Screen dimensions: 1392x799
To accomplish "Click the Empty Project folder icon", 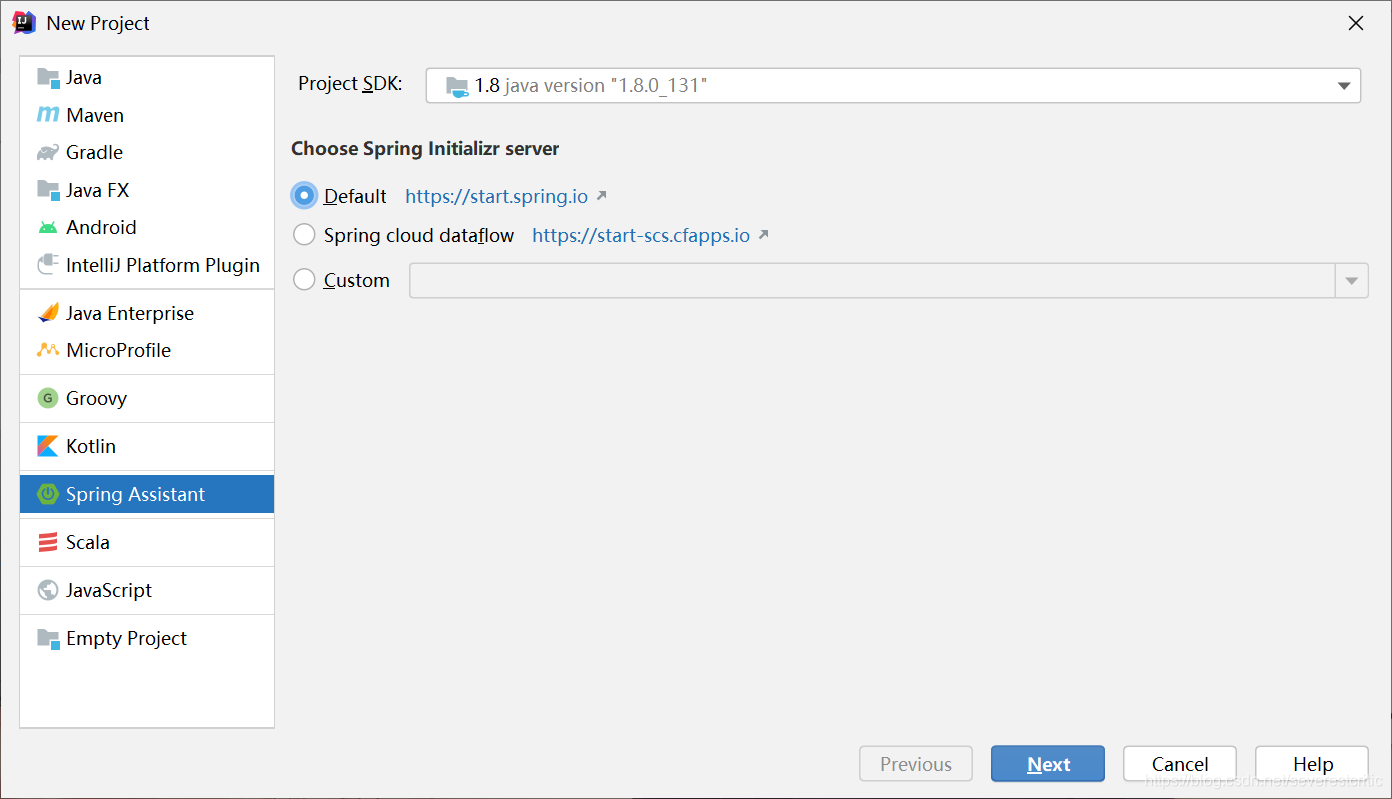I will (x=48, y=638).
